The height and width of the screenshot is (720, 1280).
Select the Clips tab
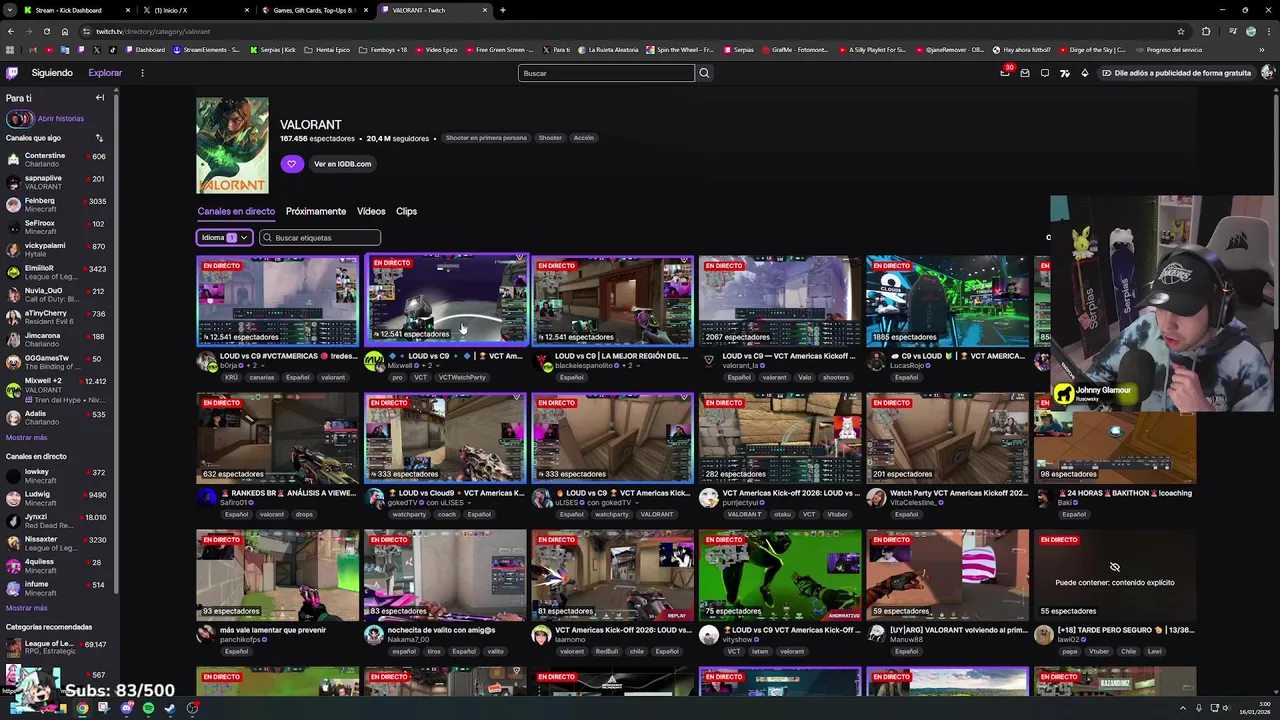[406, 211]
